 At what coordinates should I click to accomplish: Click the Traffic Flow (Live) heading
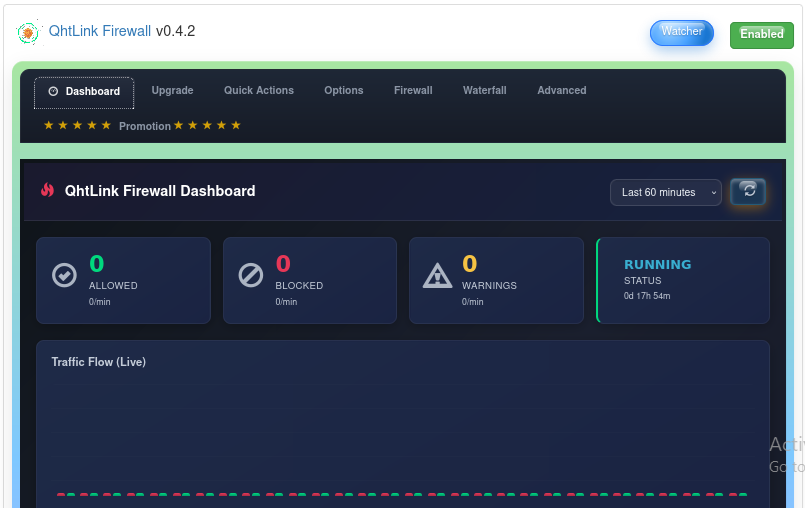click(x=99, y=362)
